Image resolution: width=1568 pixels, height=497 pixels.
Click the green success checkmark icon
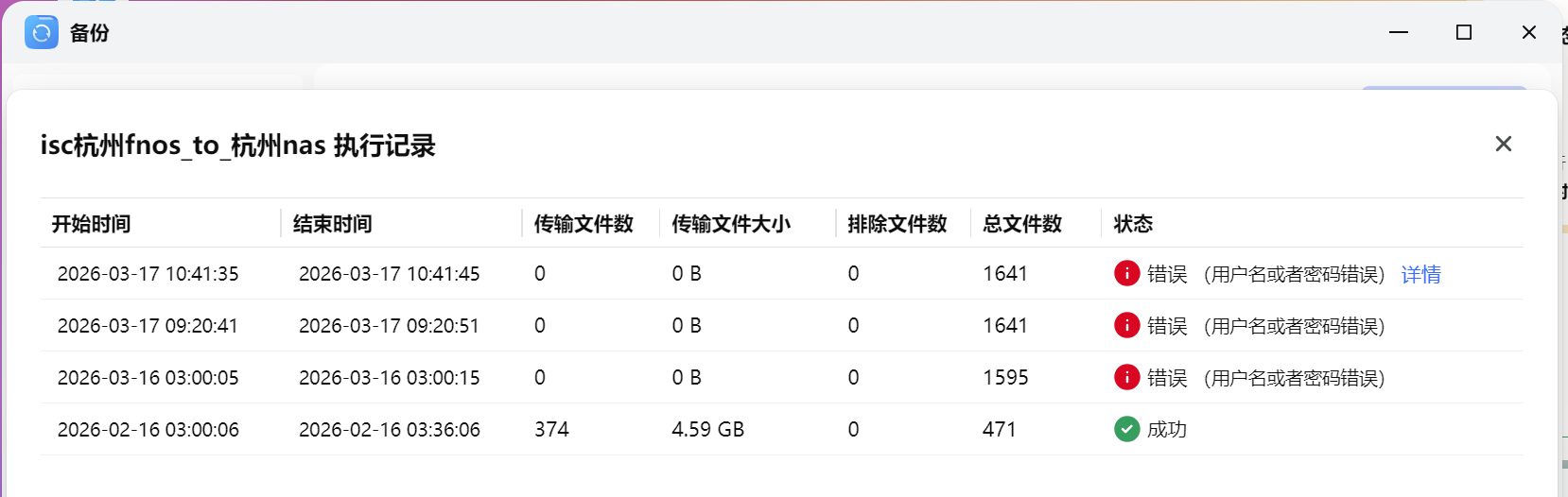point(1126,429)
